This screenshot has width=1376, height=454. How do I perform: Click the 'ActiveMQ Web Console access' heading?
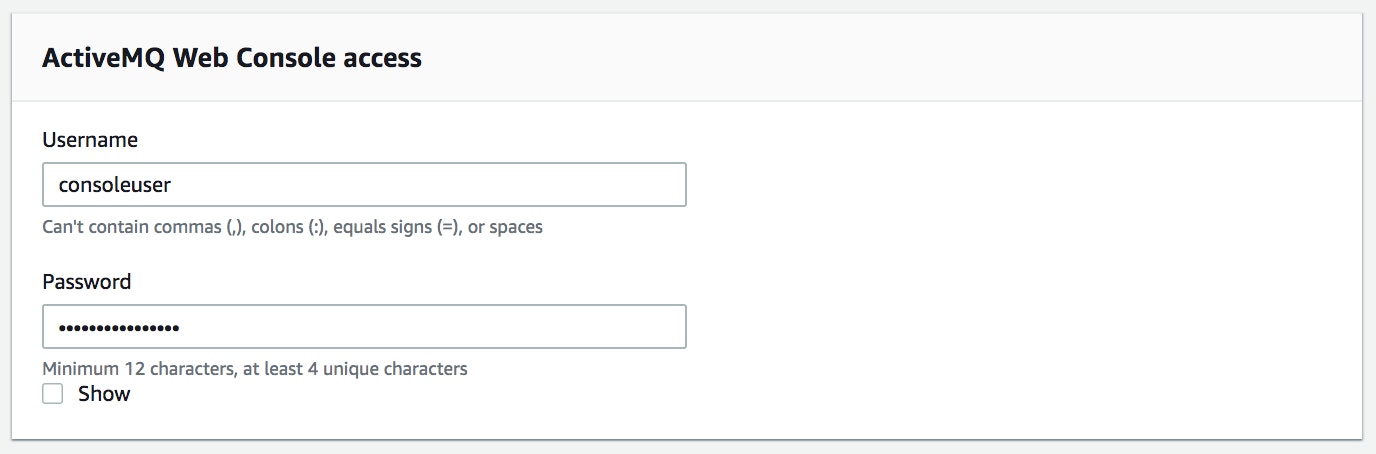coord(232,58)
